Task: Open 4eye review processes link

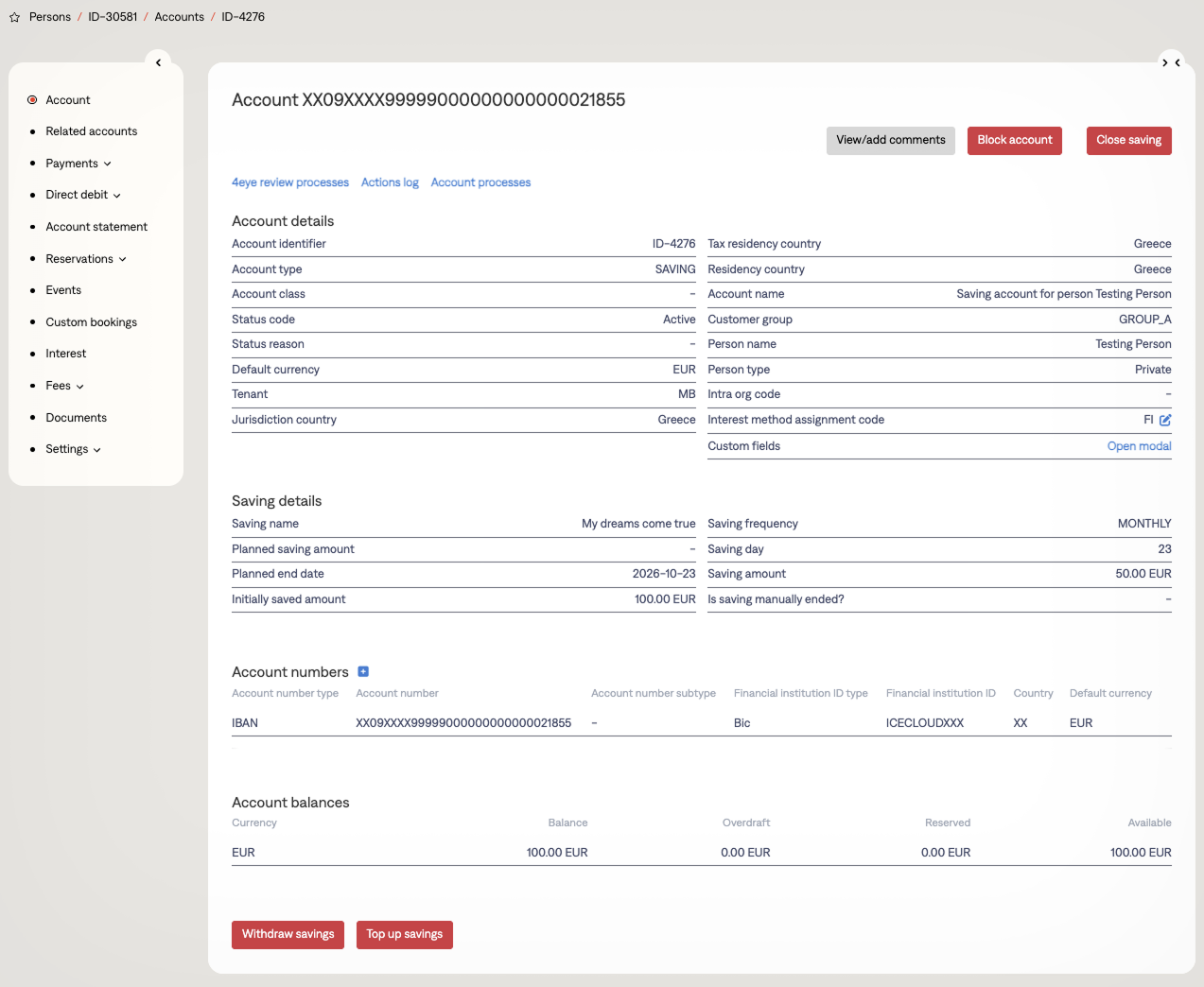Action: click(290, 182)
